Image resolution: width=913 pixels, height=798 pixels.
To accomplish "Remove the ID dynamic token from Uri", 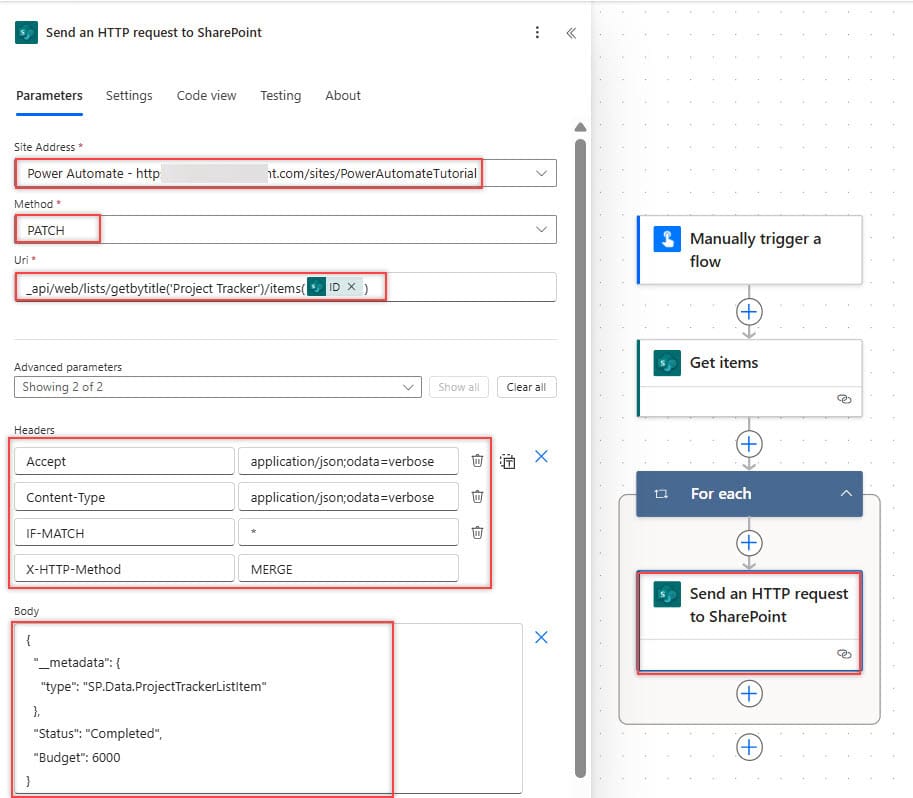I will [x=352, y=287].
